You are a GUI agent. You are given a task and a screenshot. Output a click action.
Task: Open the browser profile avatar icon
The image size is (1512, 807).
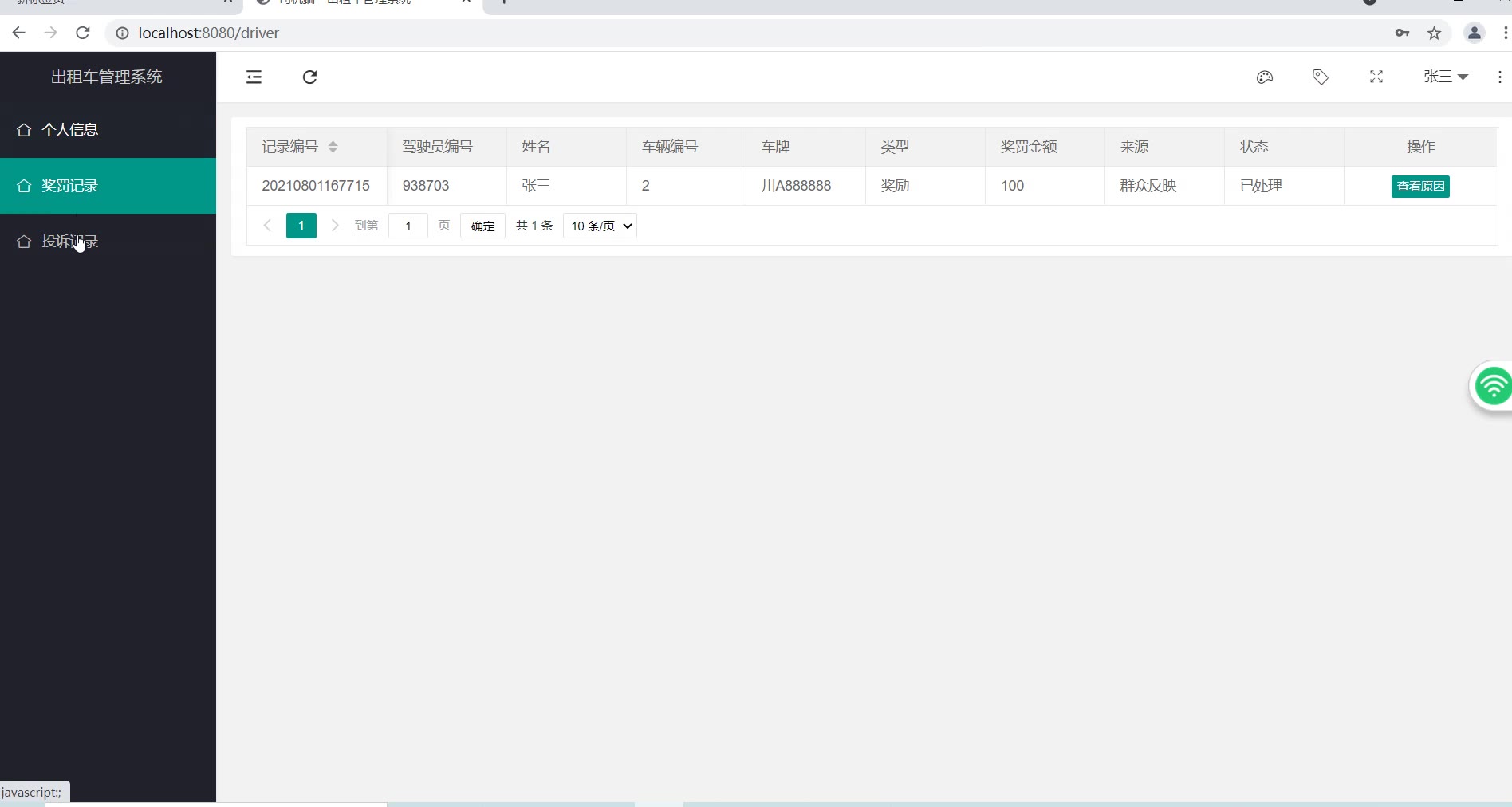(x=1475, y=33)
